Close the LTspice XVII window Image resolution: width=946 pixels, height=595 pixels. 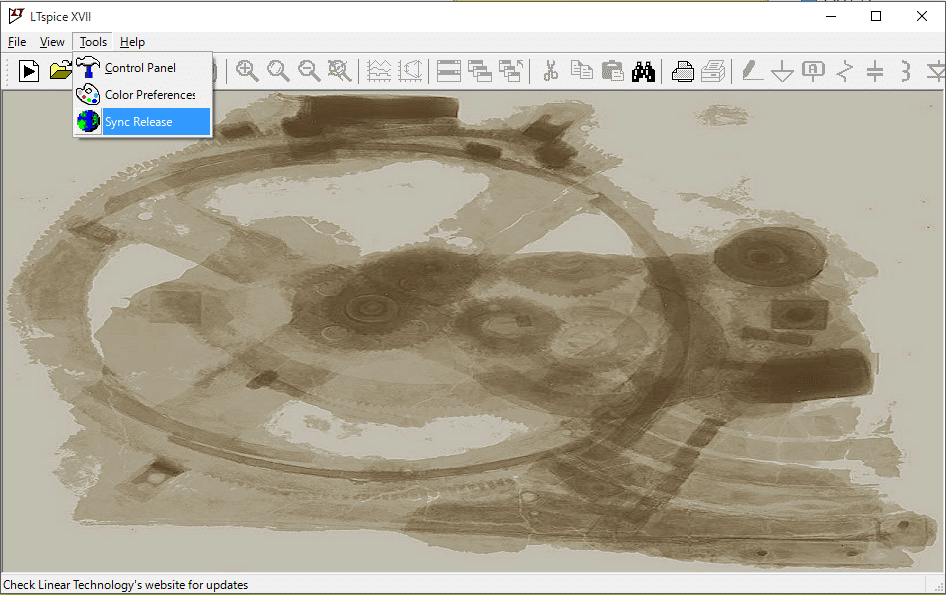pyautogui.click(x=921, y=16)
